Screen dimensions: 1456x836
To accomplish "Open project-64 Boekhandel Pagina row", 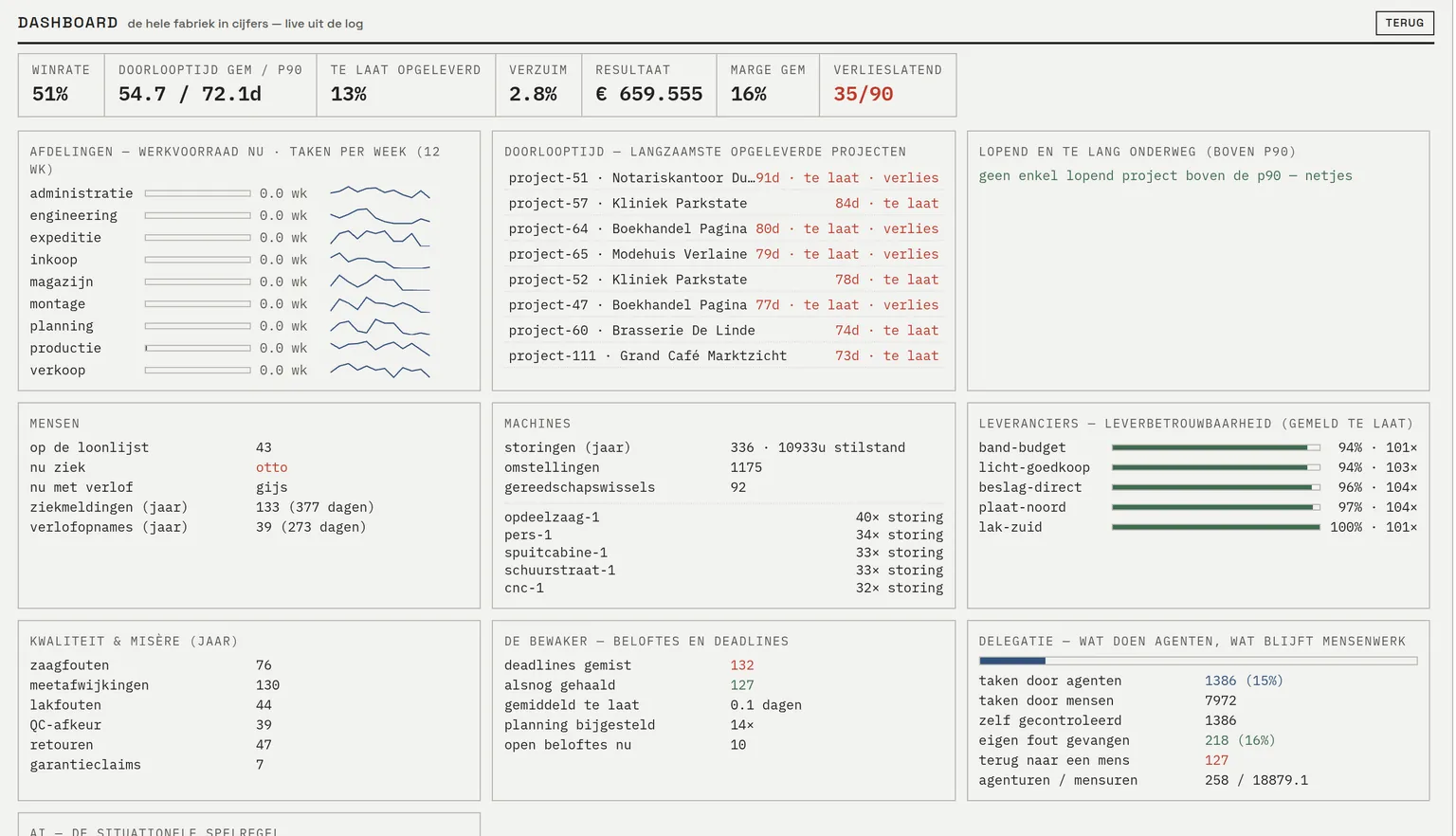I will [723, 228].
